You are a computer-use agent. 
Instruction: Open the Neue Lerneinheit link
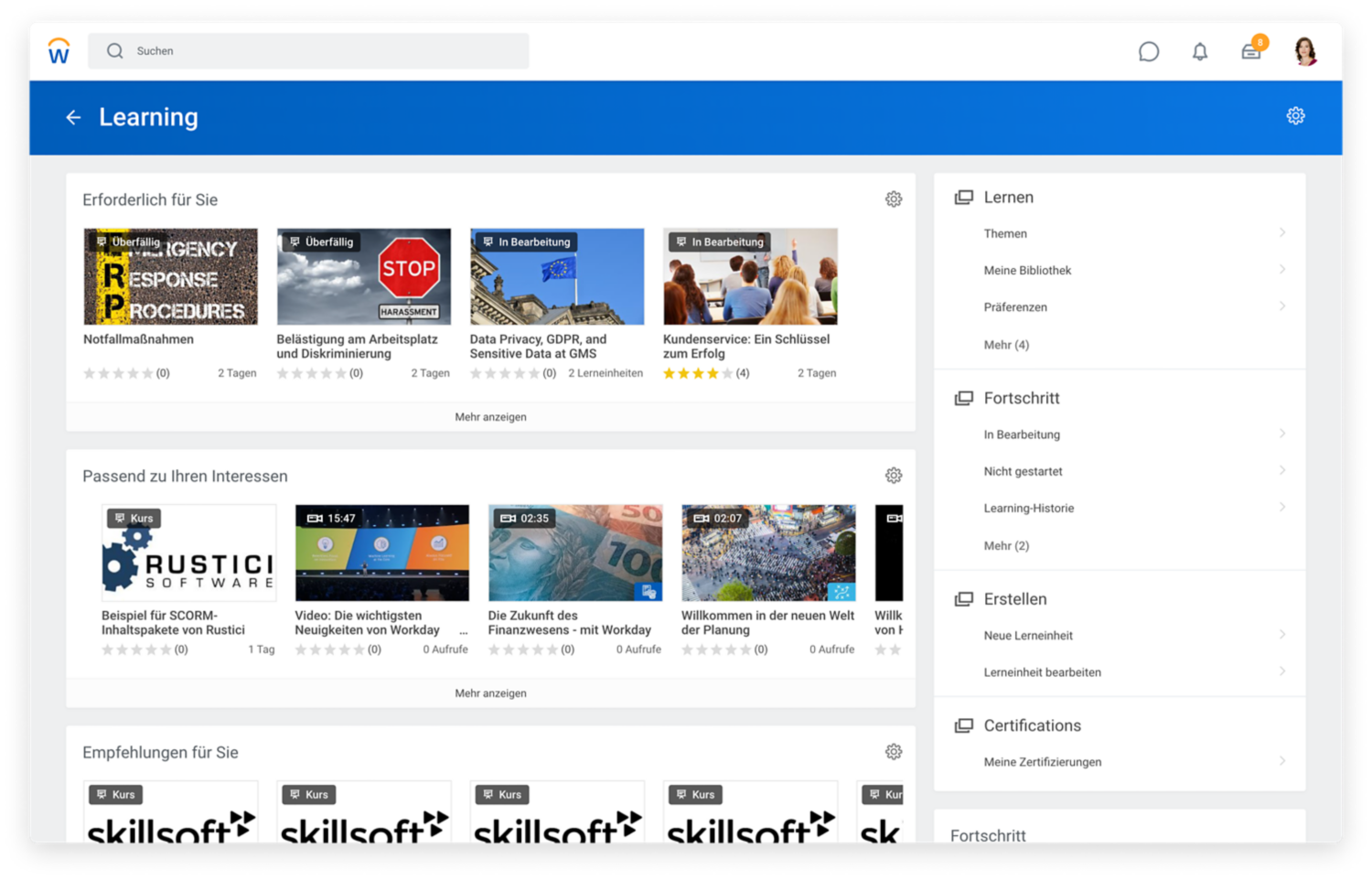[x=1028, y=635]
